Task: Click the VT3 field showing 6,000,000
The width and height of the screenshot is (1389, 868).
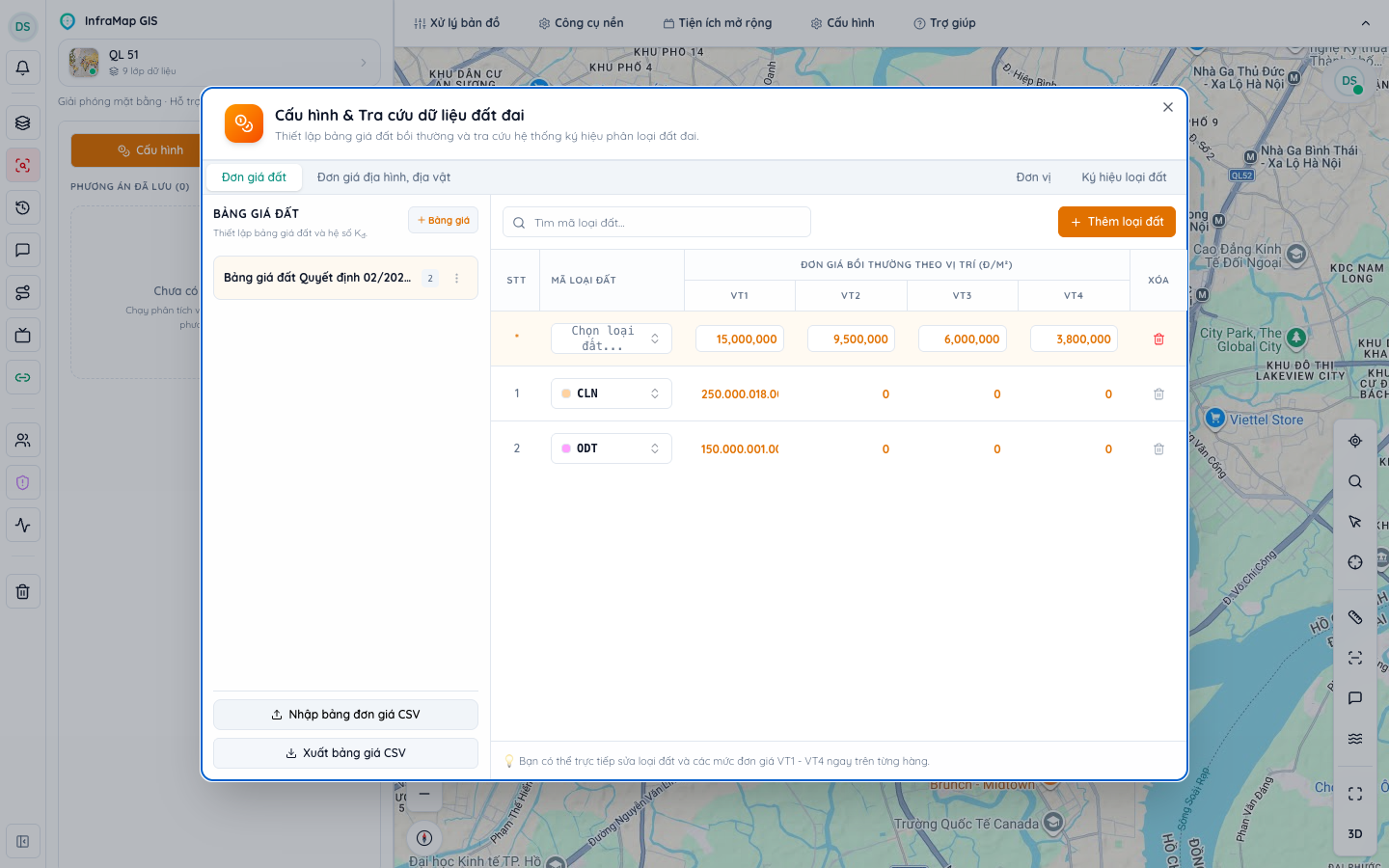Action: tap(963, 339)
